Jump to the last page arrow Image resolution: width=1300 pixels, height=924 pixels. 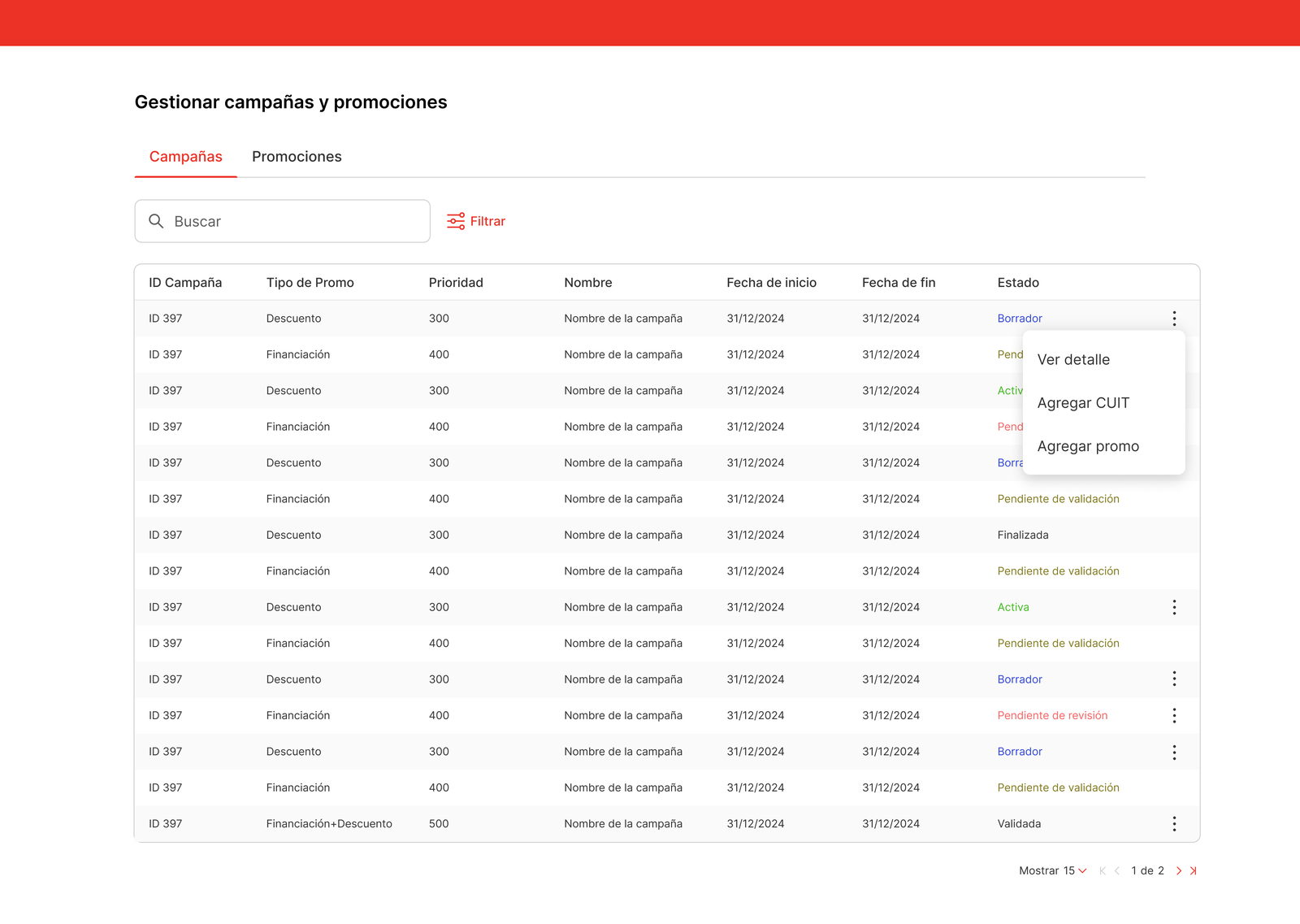point(1194,870)
